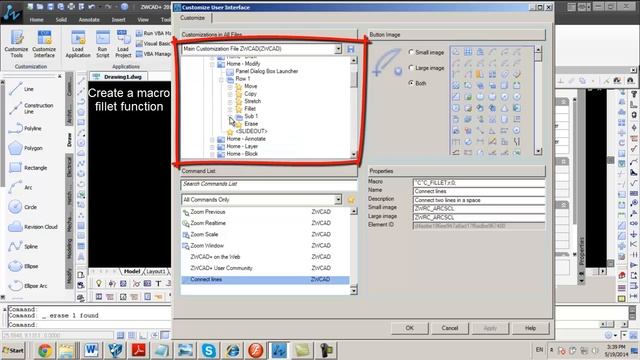
Task: Expand Home - Block tree node
Action: [212, 154]
